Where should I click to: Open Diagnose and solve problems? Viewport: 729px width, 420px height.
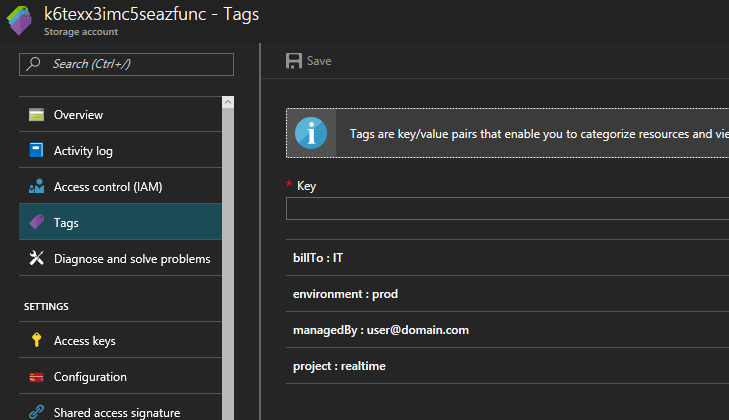pyautogui.click(x=132, y=258)
